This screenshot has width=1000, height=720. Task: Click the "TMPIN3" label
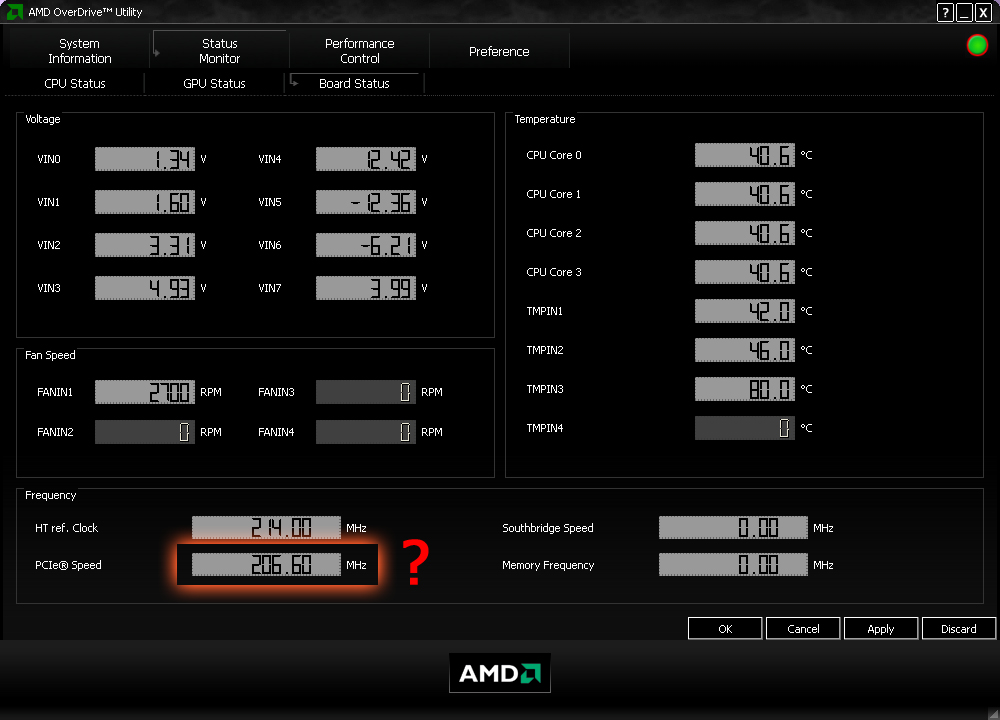[x=545, y=389]
